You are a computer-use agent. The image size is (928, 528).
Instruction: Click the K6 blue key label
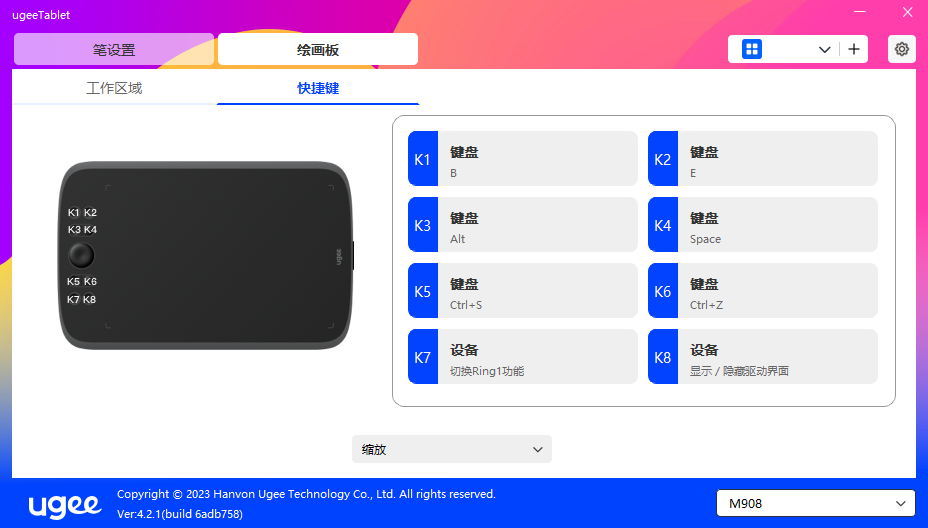click(663, 291)
